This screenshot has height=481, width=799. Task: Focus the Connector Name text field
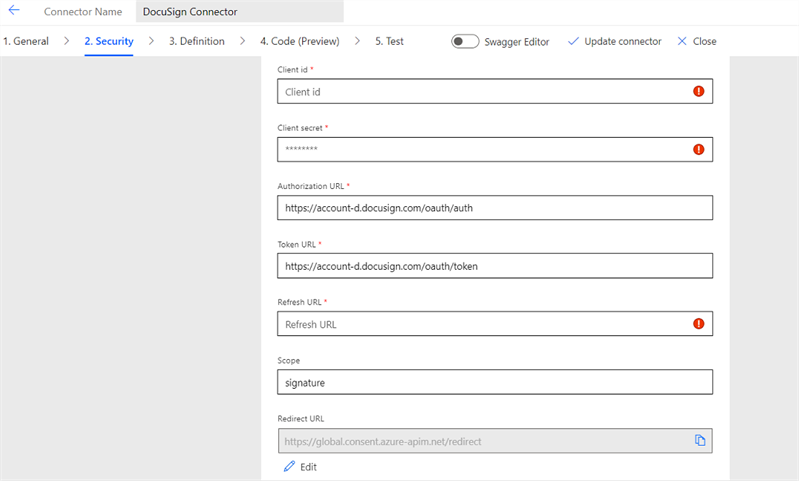pyautogui.click(x=239, y=12)
